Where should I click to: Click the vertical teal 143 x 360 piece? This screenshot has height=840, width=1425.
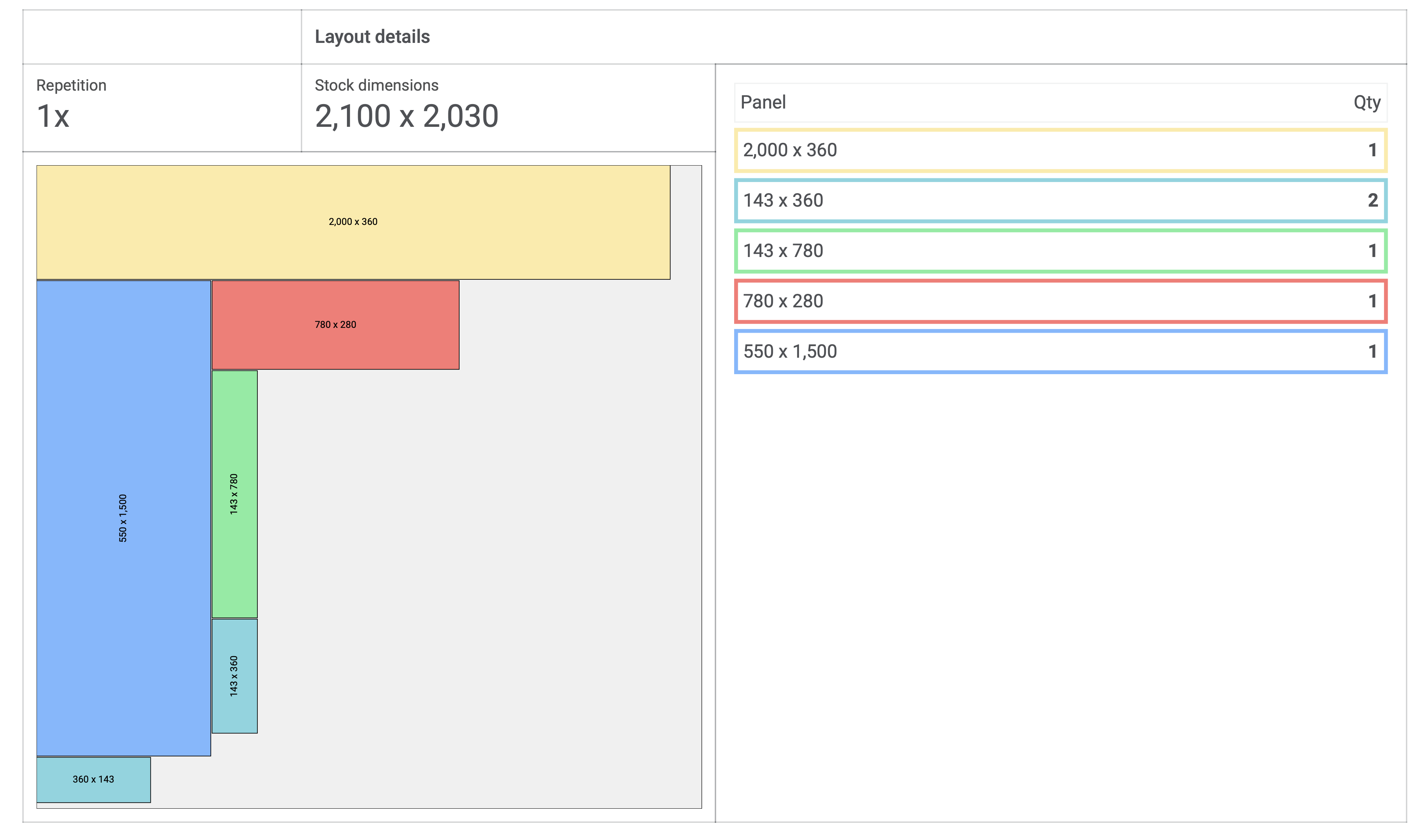coord(234,676)
